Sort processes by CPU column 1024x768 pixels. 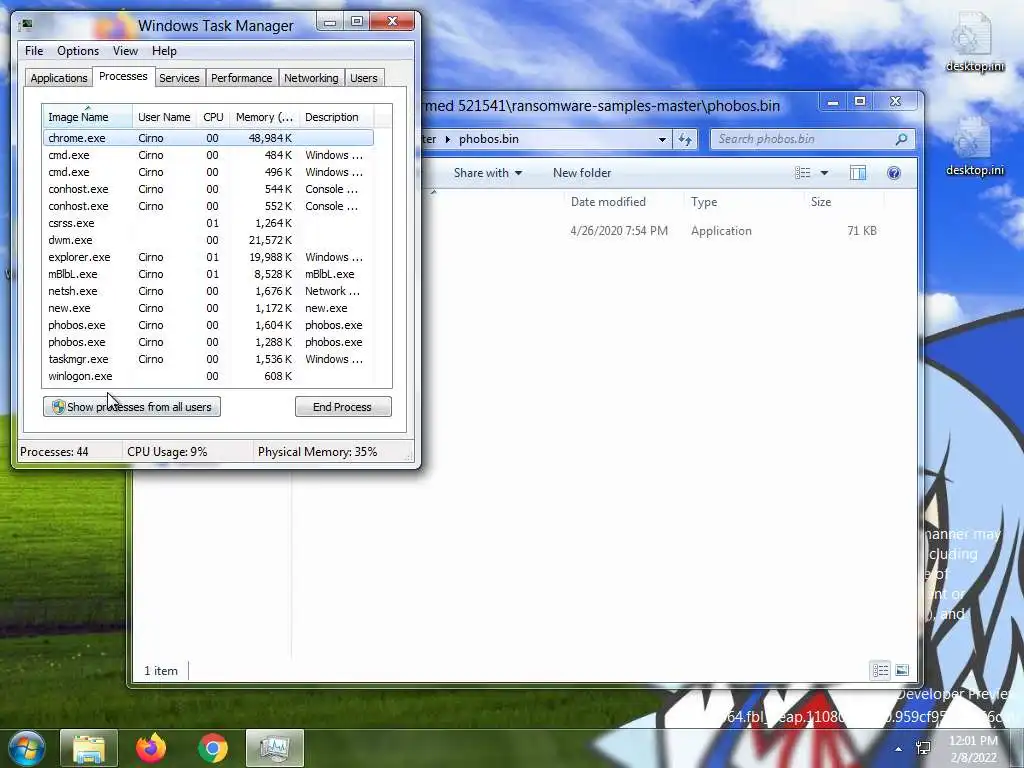click(213, 117)
